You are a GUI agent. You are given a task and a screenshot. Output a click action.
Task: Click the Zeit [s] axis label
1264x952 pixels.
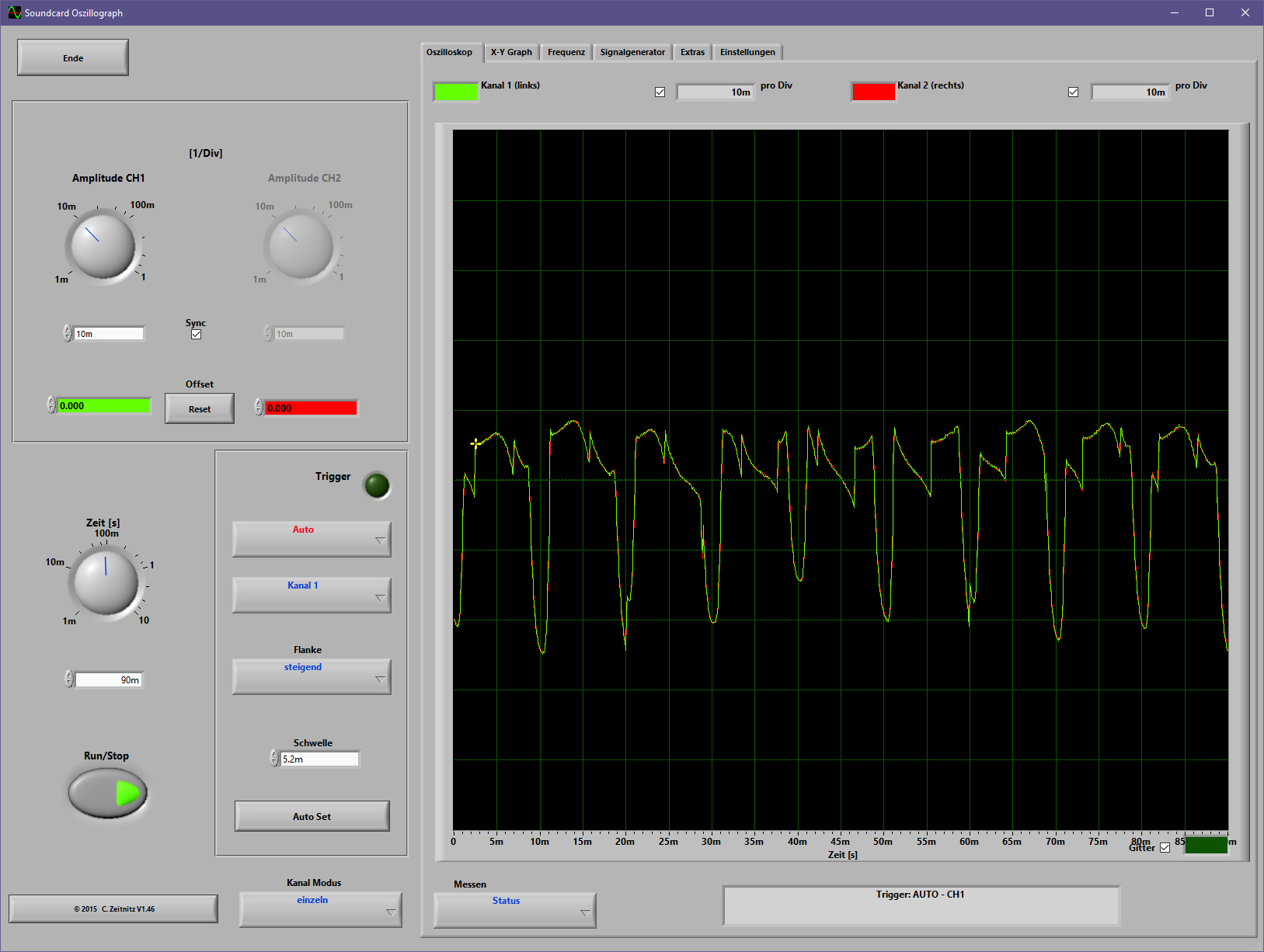point(842,855)
